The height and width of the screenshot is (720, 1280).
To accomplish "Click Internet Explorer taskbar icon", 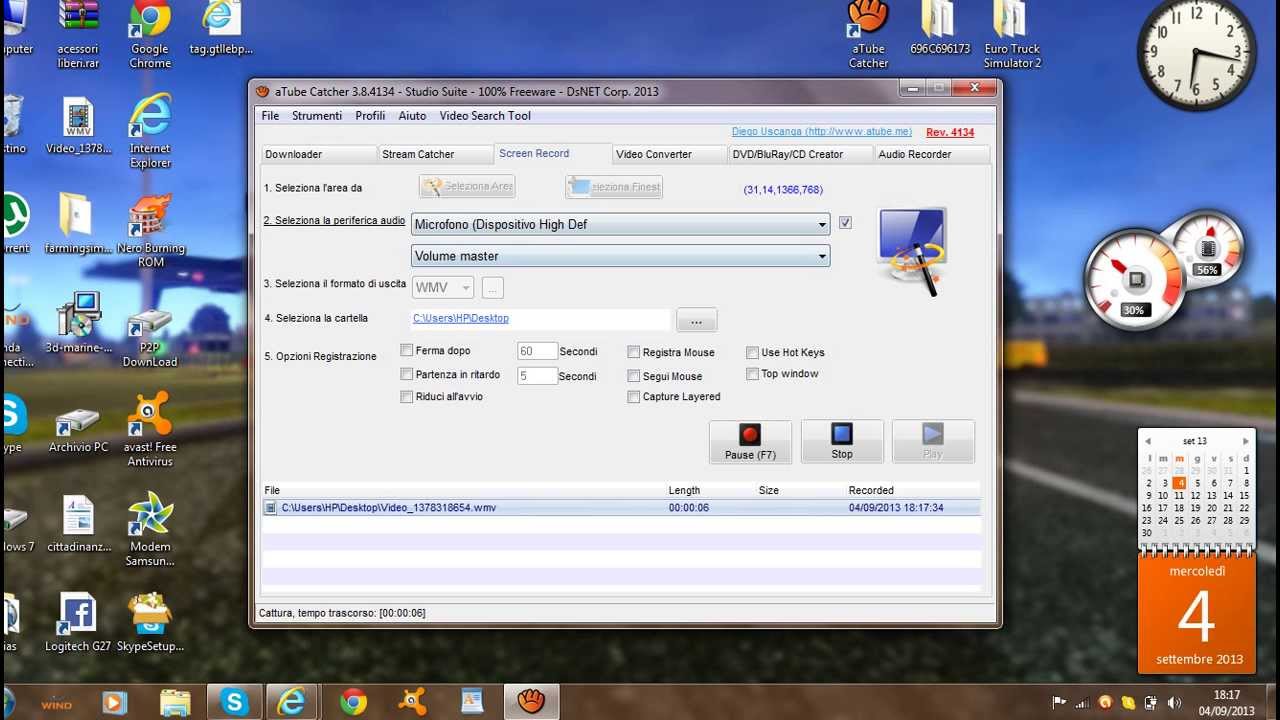I will (293, 703).
